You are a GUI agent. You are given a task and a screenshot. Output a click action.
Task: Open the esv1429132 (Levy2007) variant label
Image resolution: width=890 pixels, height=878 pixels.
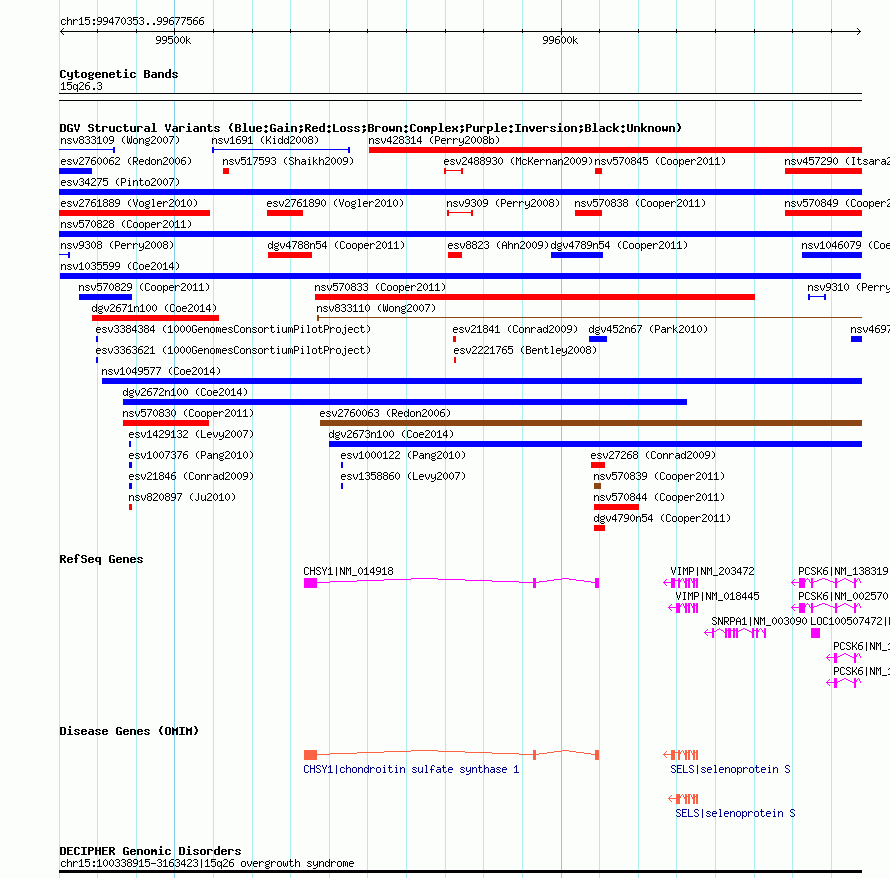coord(191,434)
